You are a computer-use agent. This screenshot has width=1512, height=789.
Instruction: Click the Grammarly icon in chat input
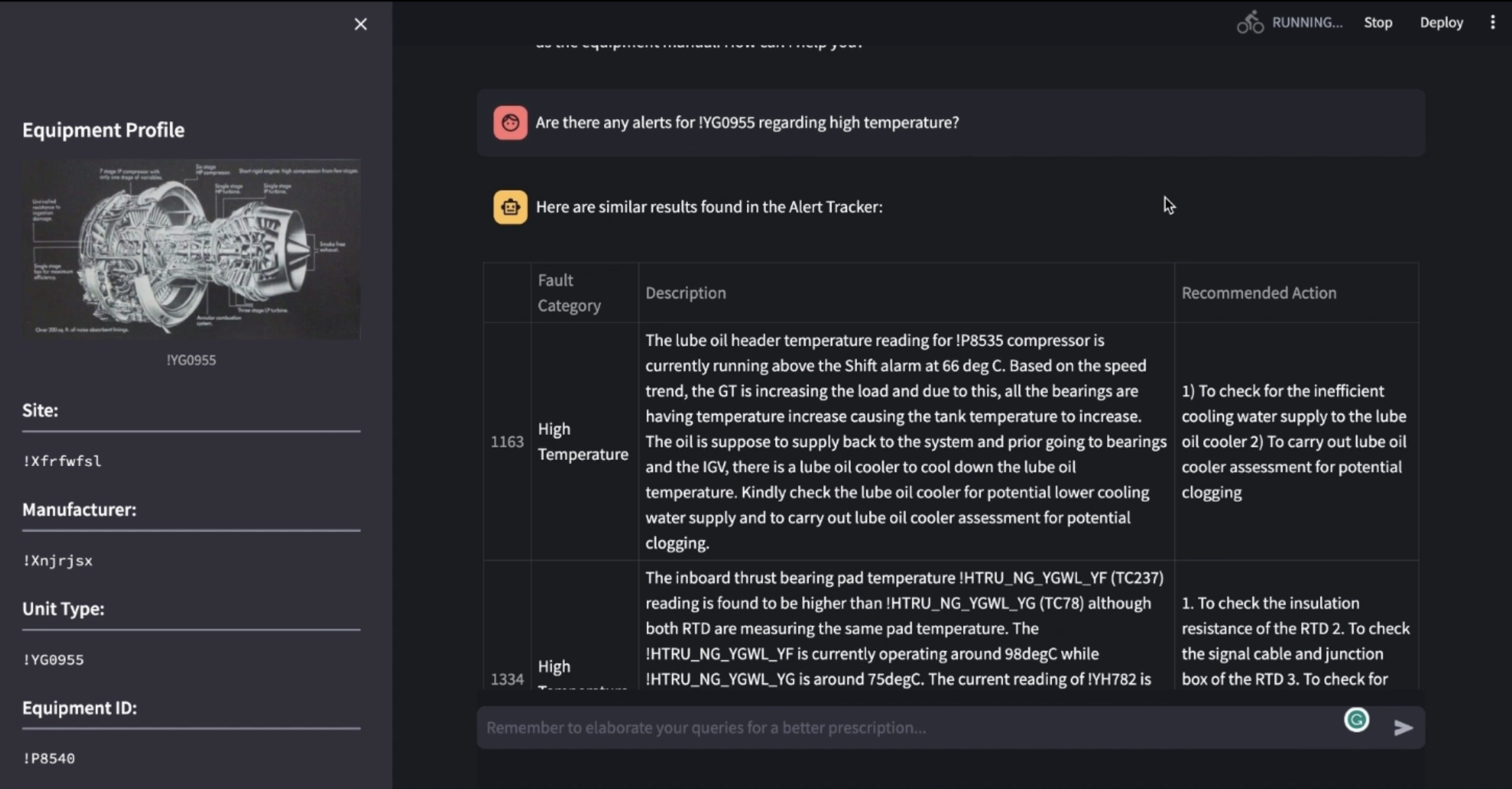pyautogui.click(x=1356, y=719)
